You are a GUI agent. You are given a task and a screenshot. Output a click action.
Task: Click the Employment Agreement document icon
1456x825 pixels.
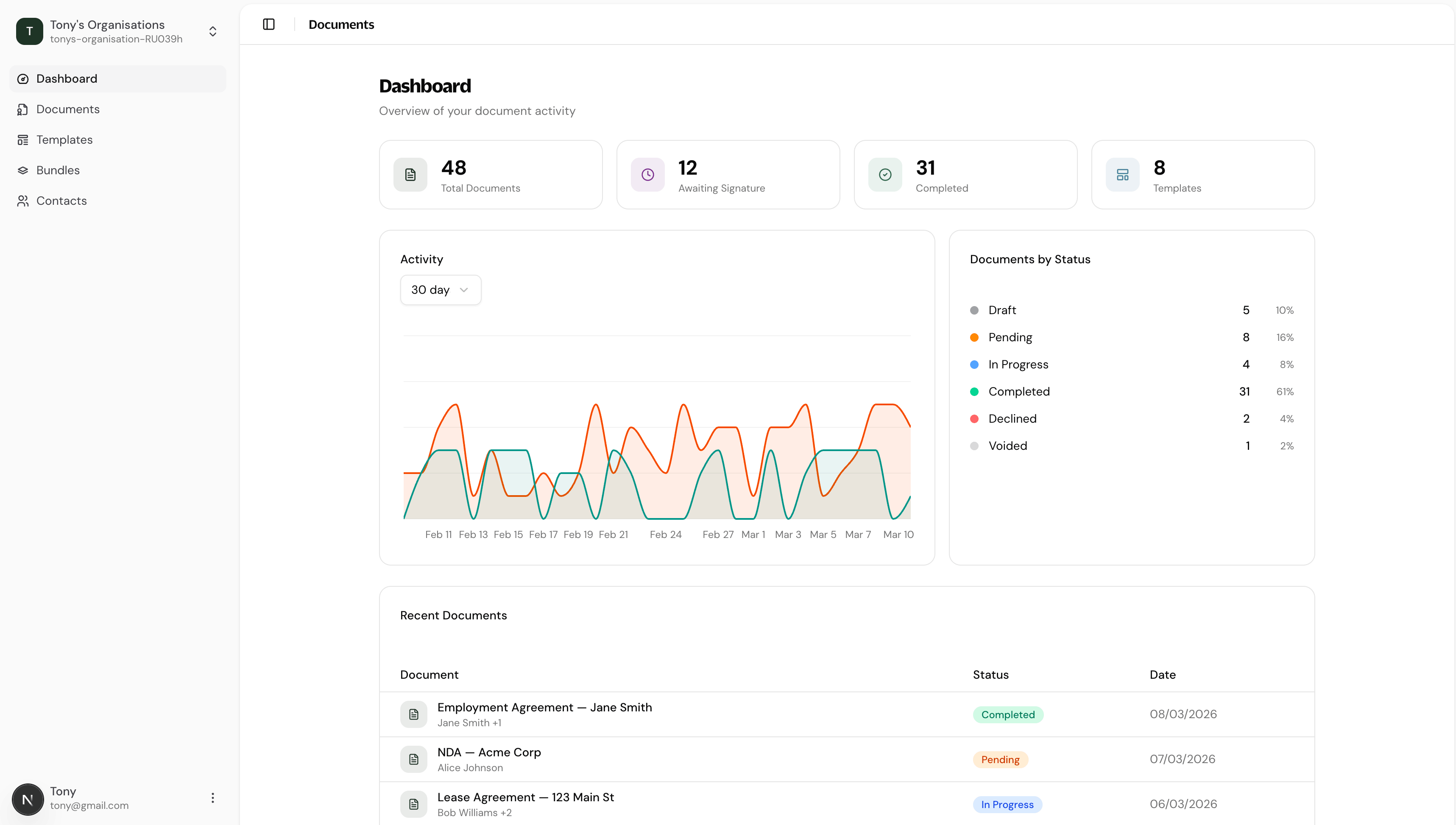point(413,714)
